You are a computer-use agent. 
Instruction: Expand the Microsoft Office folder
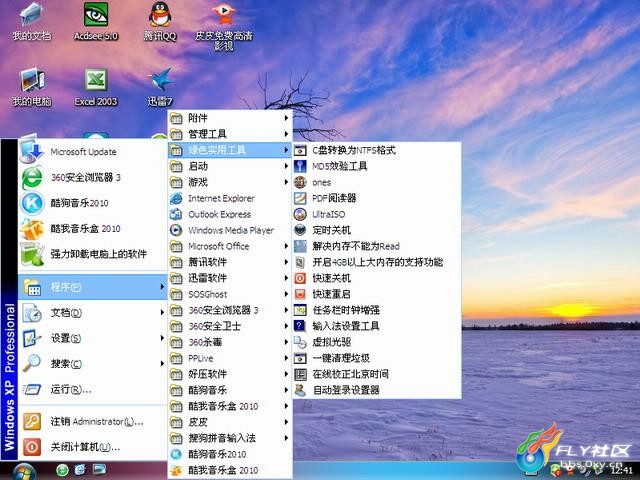coord(230,246)
